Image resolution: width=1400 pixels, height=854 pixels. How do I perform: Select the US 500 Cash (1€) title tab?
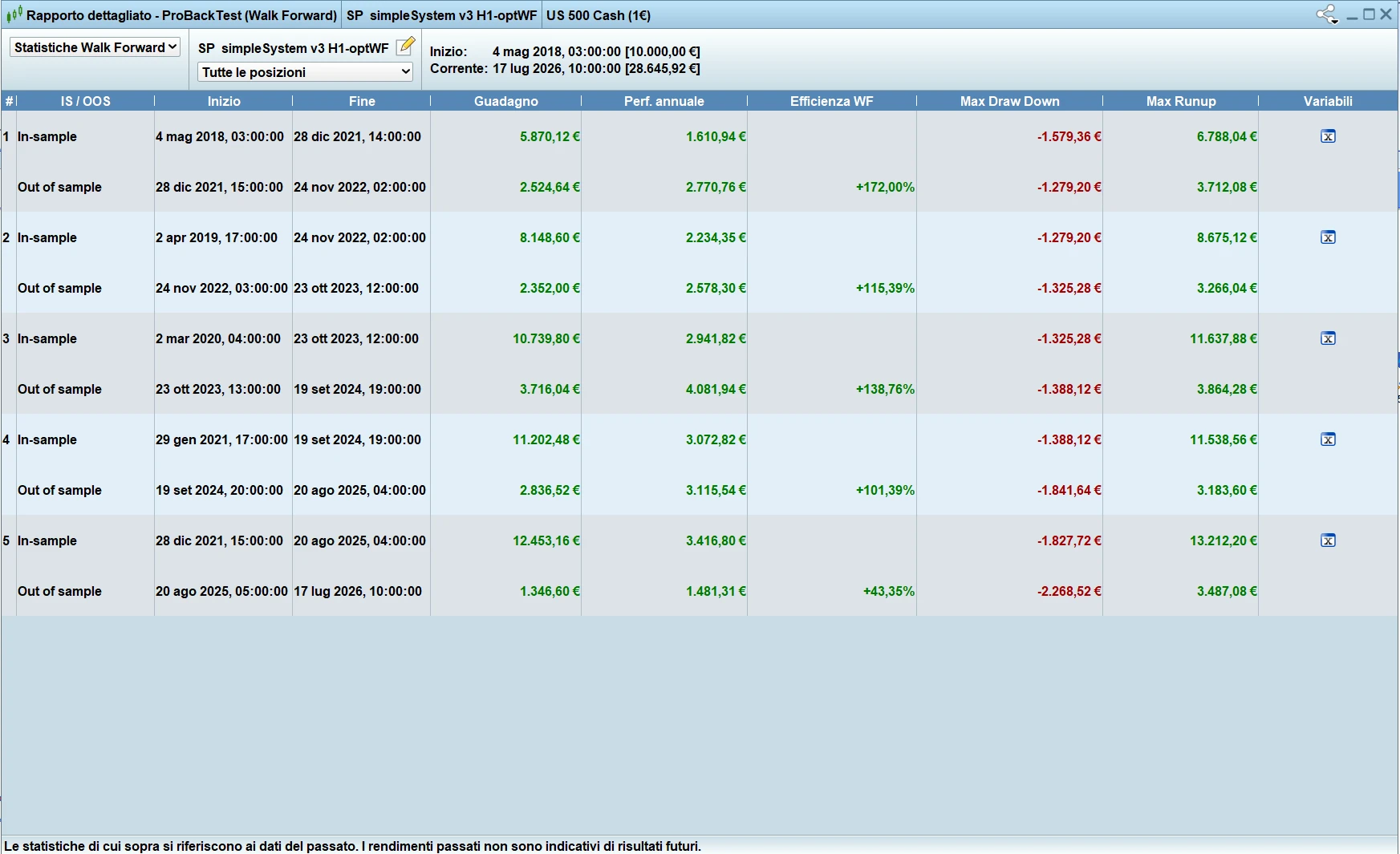599,15
